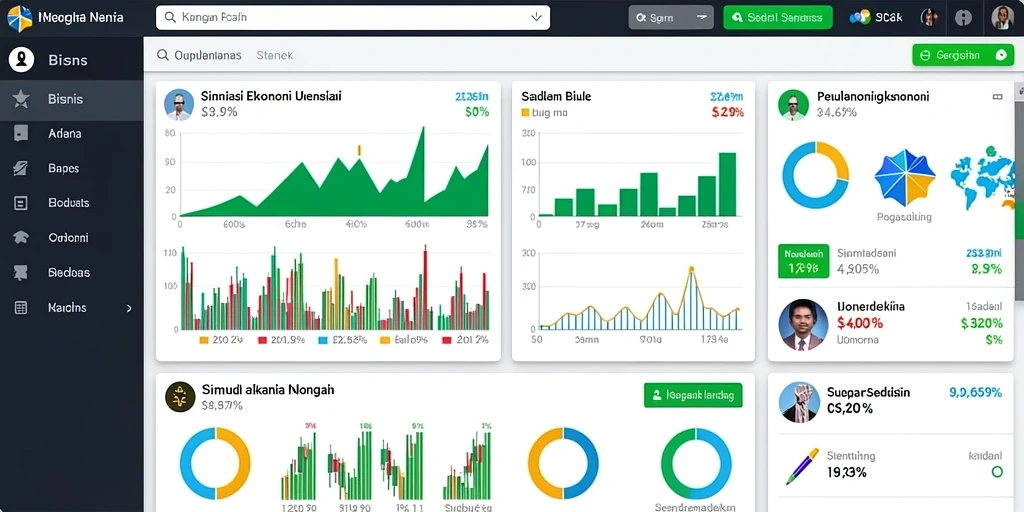Viewport: 1024px width, 512px height.
Task: Click the green Icogank larndng button
Action: (x=693, y=395)
